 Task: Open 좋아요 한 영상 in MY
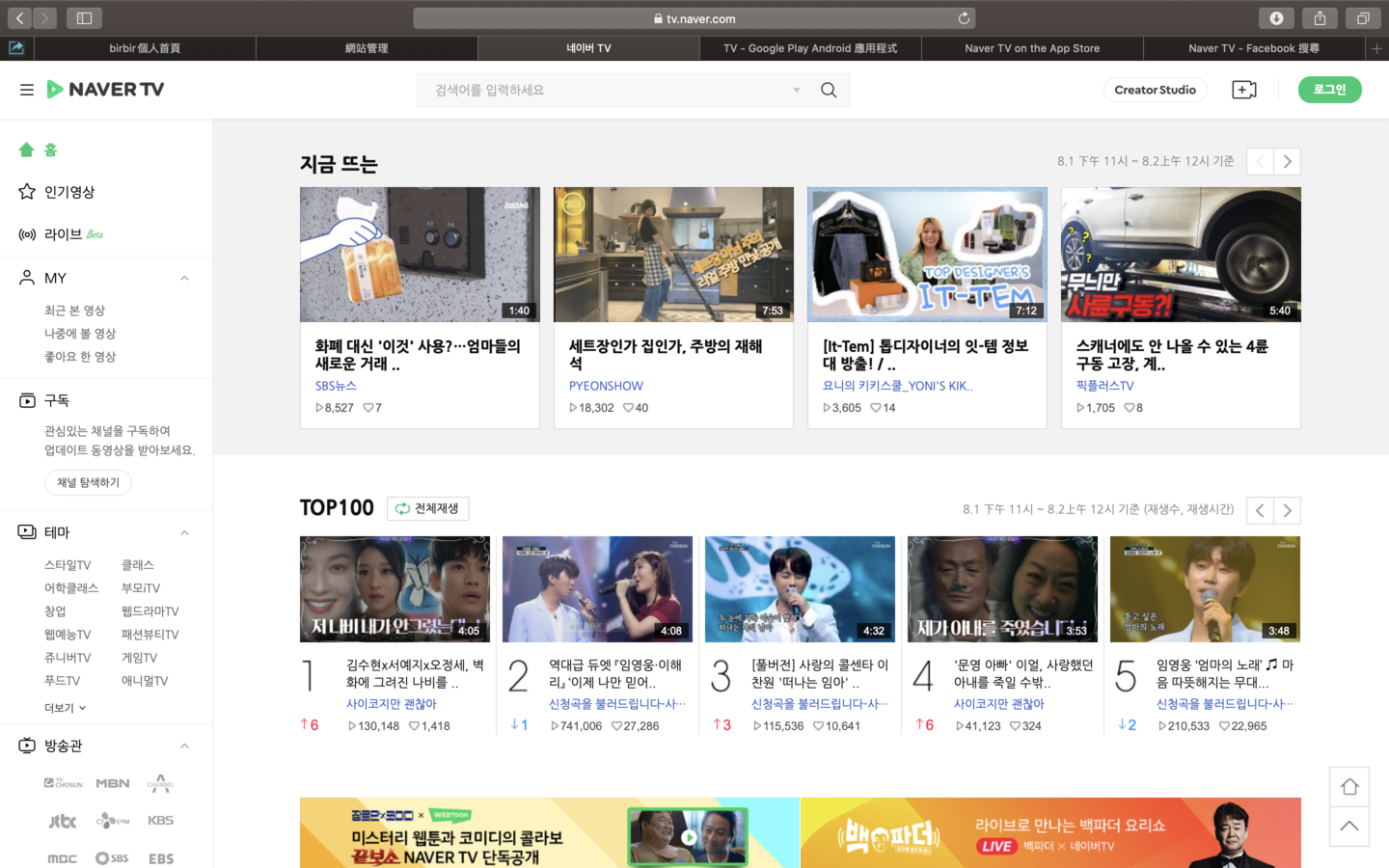[x=80, y=357]
